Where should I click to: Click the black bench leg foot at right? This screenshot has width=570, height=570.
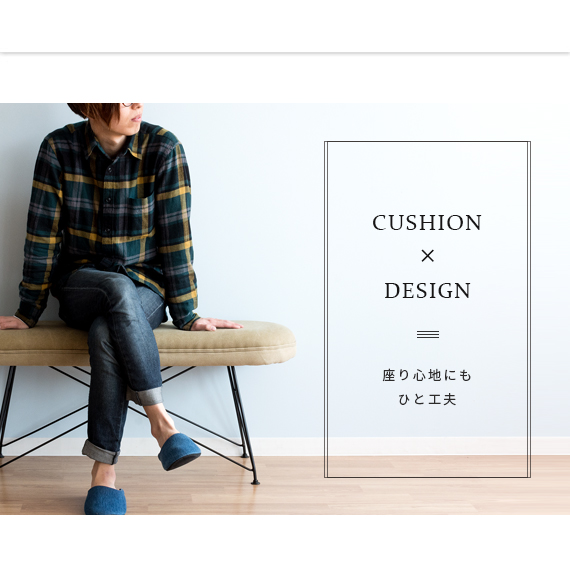pos(255,482)
